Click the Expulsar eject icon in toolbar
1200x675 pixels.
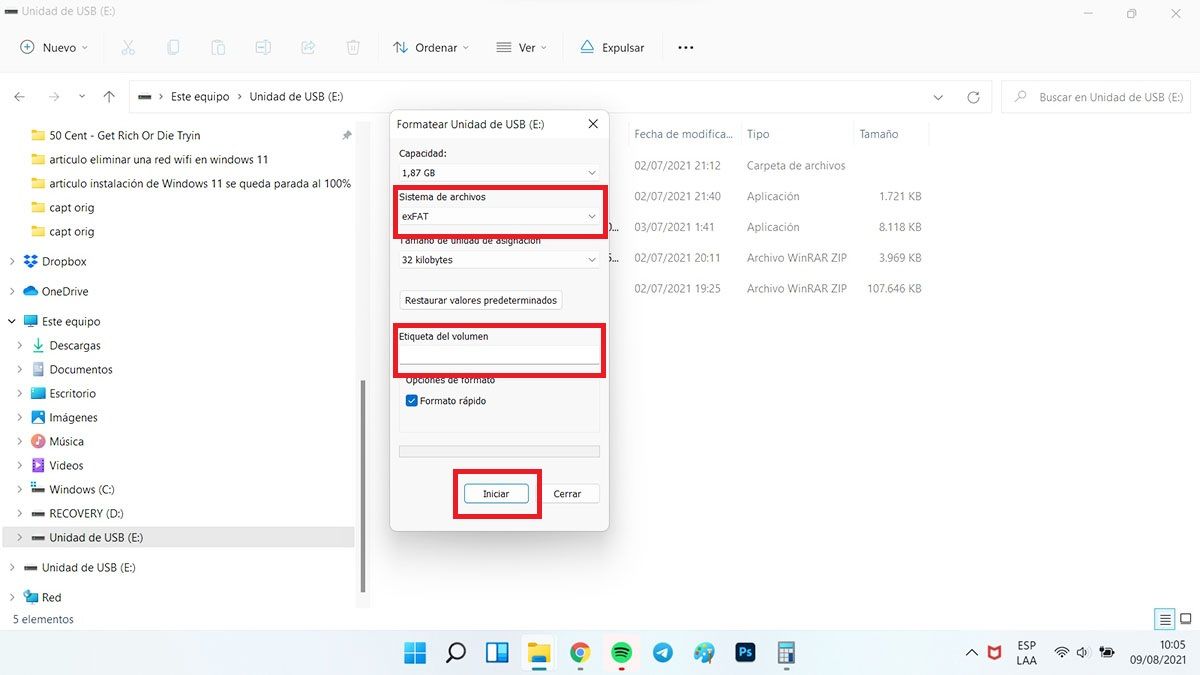coord(587,47)
